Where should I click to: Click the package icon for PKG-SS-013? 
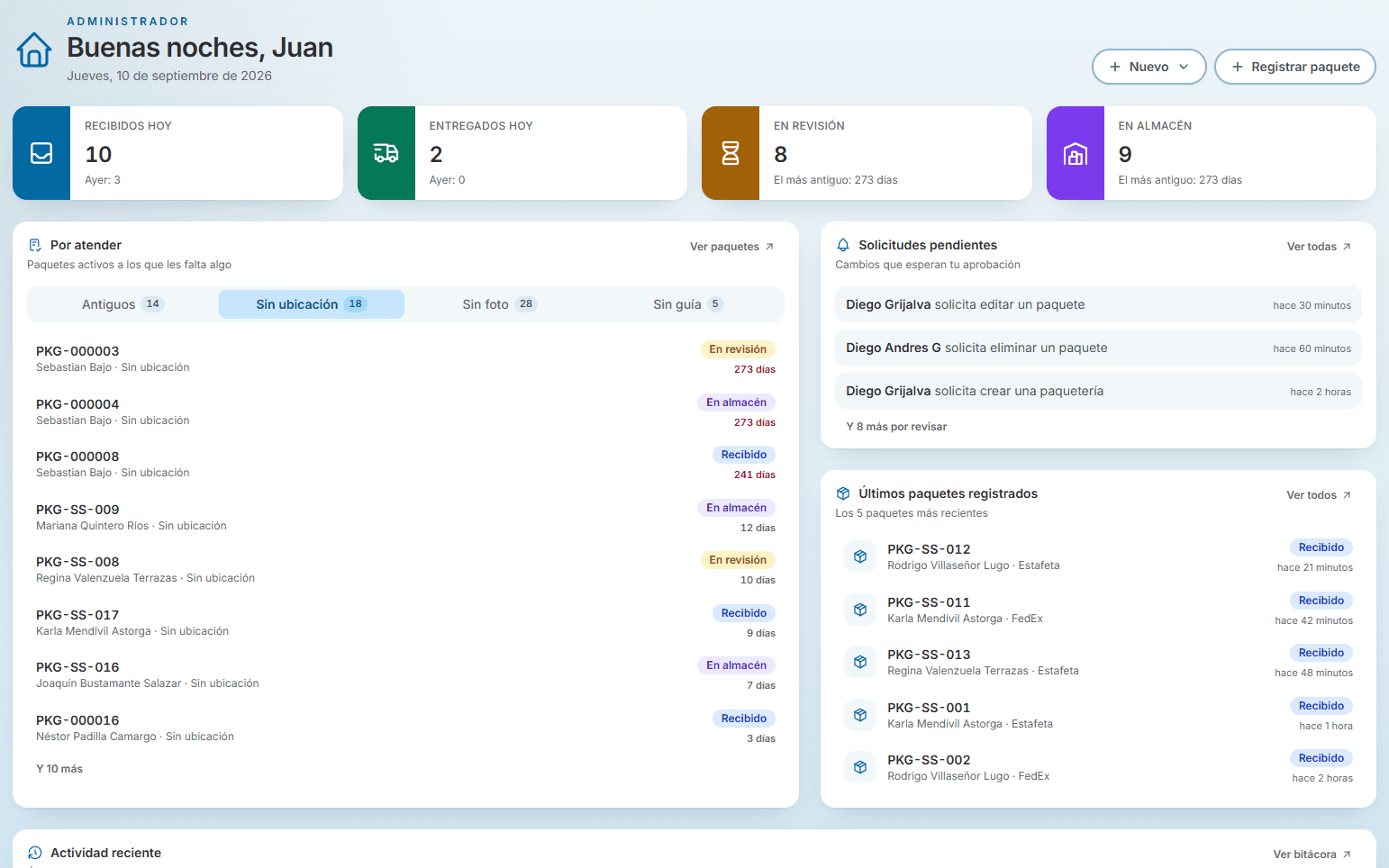coord(860,662)
